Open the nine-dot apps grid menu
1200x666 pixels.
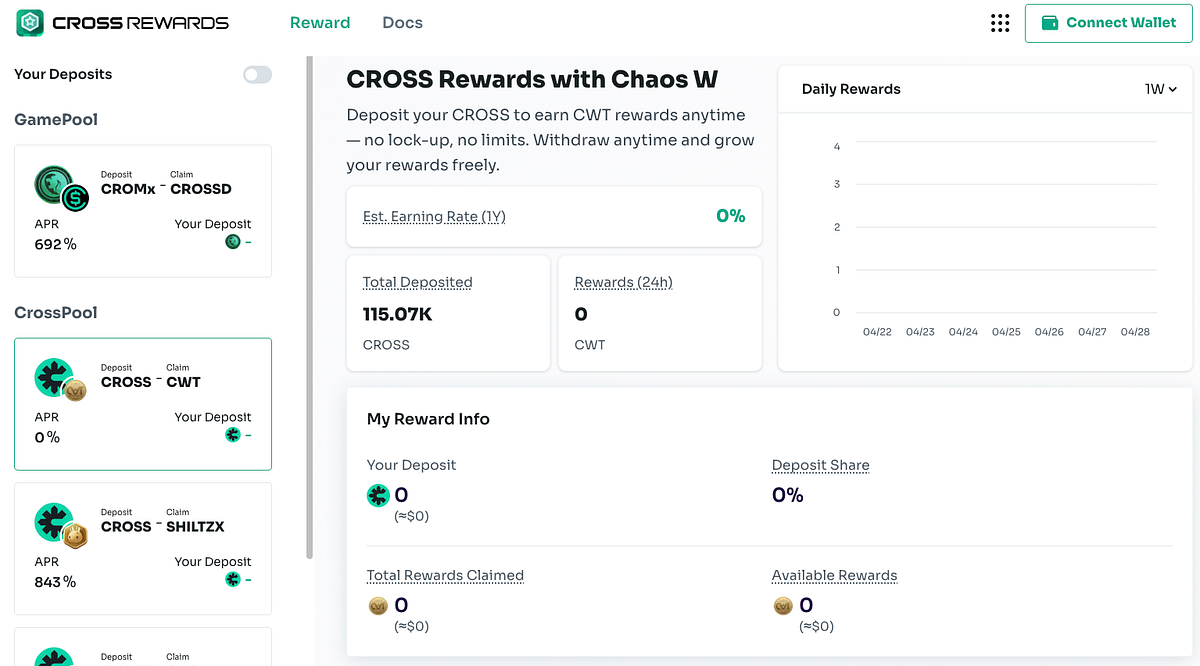(x=999, y=23)
